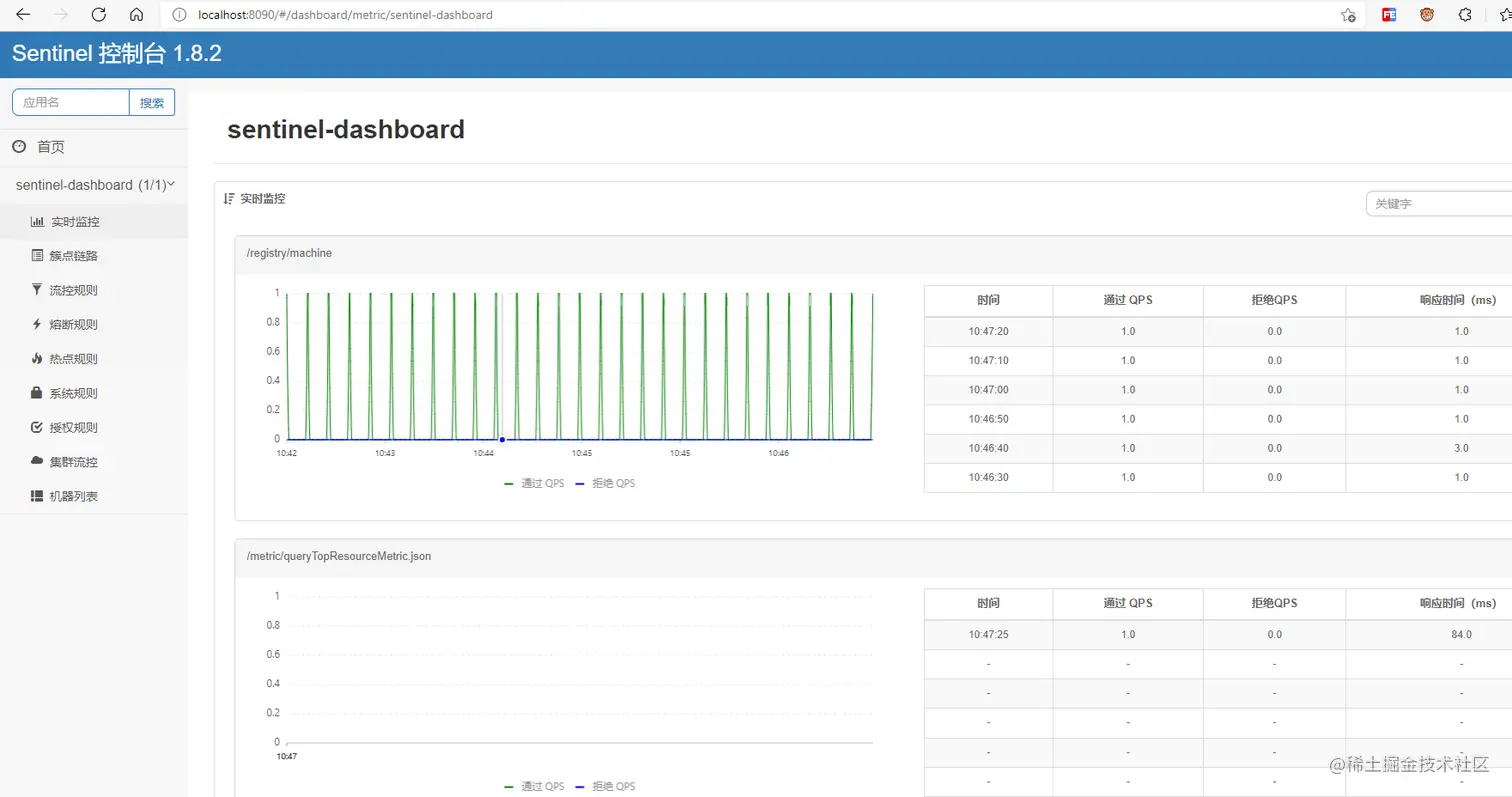
Task: Click the lightning icon for 熔断规则
Action: [37, 324]
